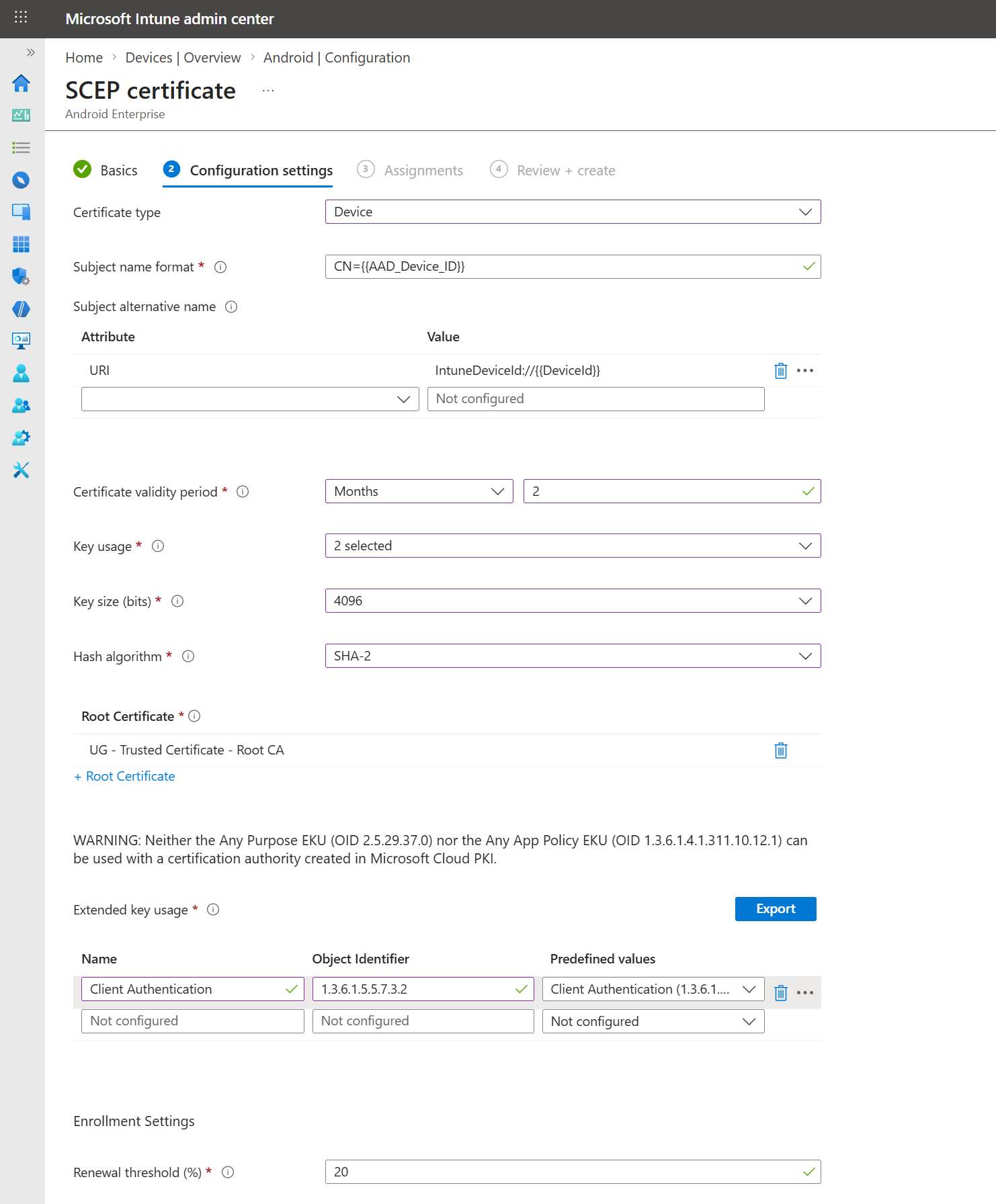Open the validity period Months dropdown

[x=419, y=491]
